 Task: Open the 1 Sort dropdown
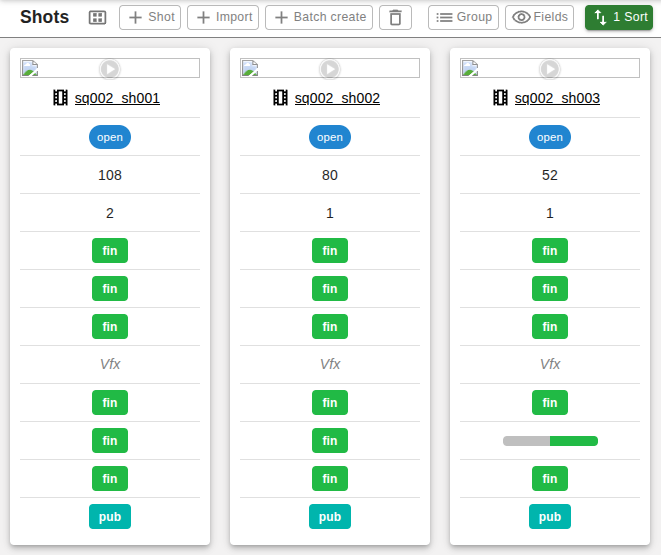tap(619, 17)
